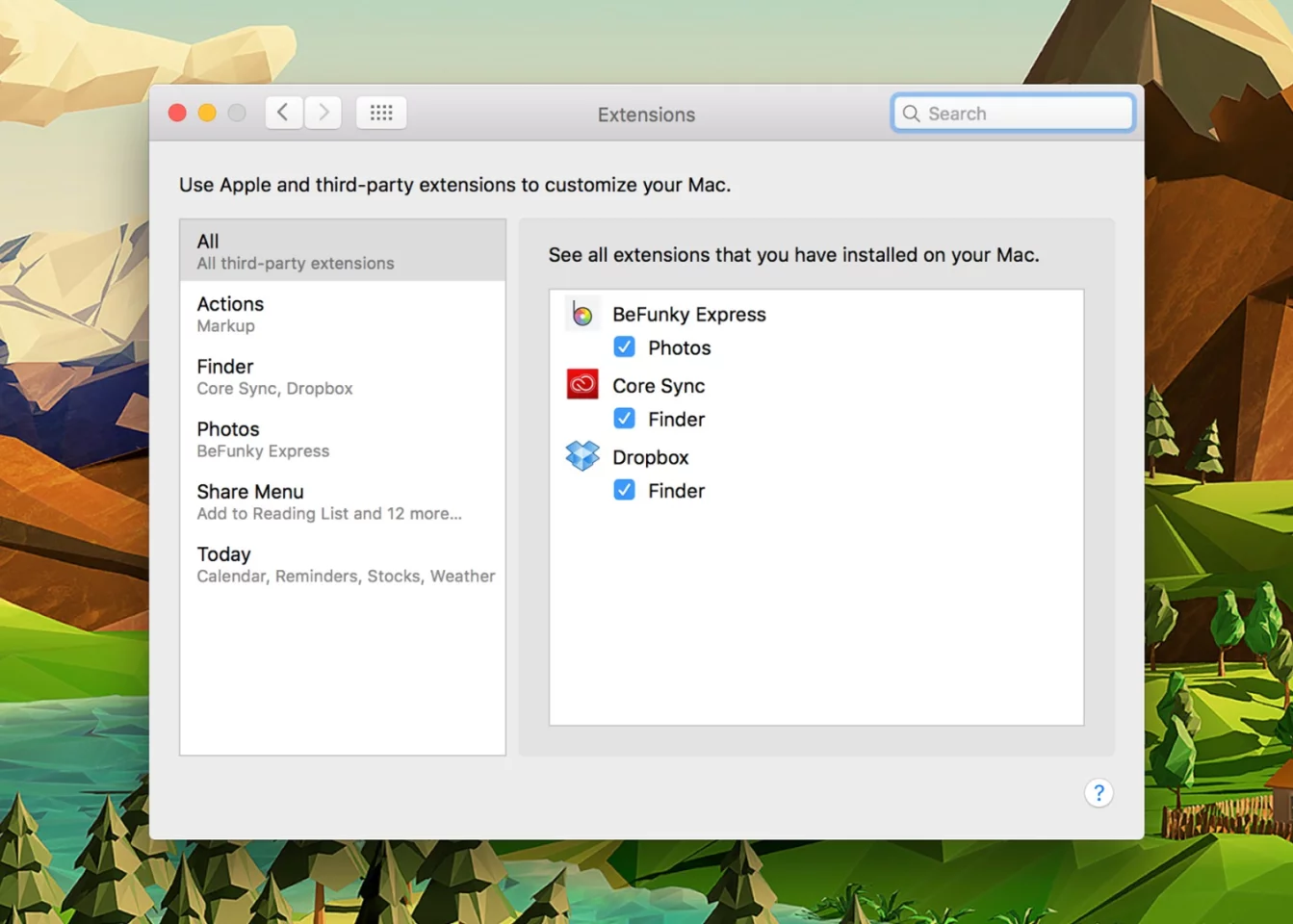Click the back navigation arrow
This screenshot has height=924, width=1293.
click(283, 112)
